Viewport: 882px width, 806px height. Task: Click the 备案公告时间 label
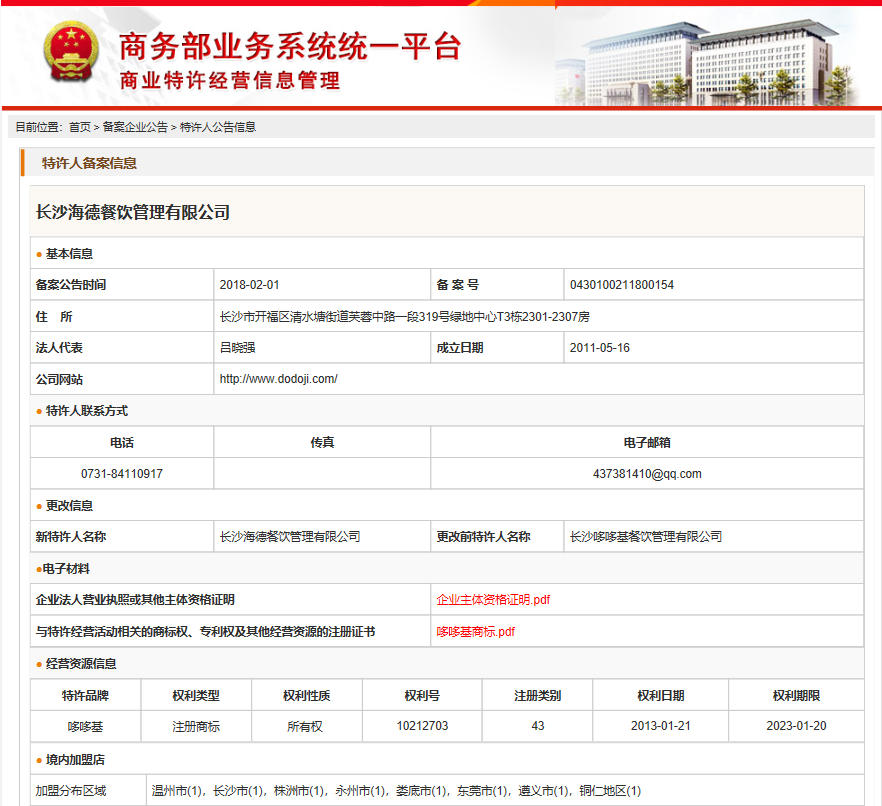point(71,285)
